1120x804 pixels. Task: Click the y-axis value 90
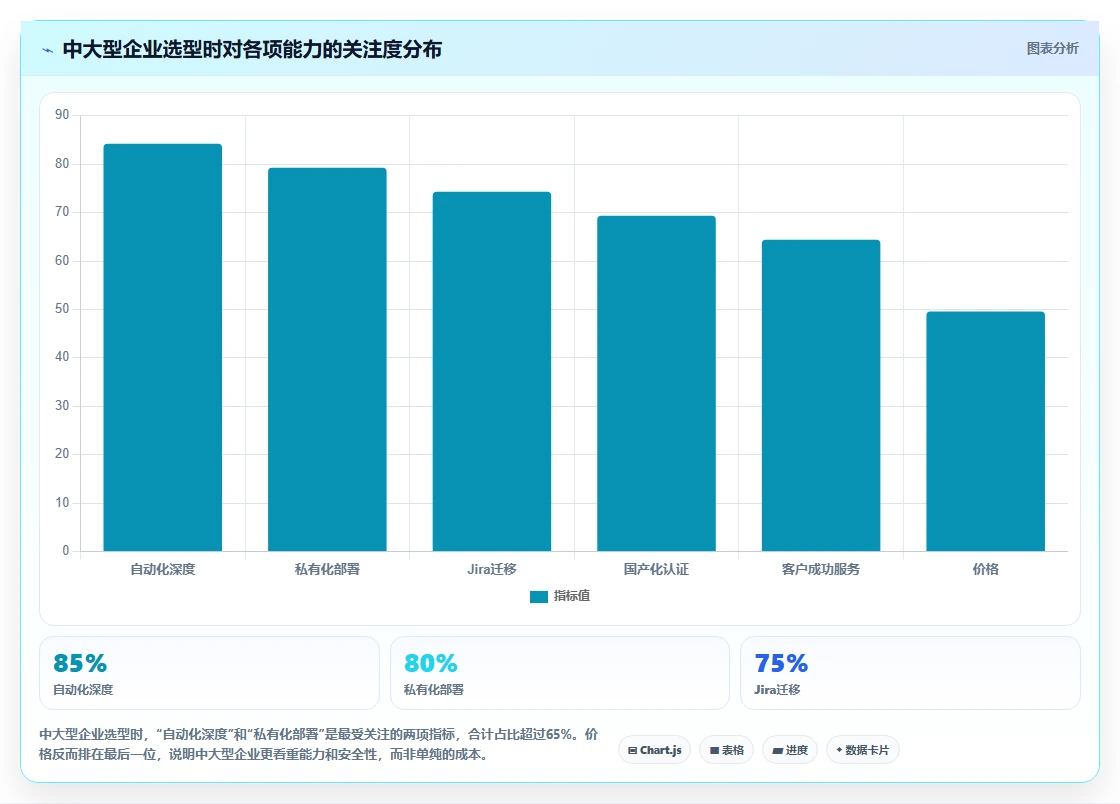(x=62, y=115)
